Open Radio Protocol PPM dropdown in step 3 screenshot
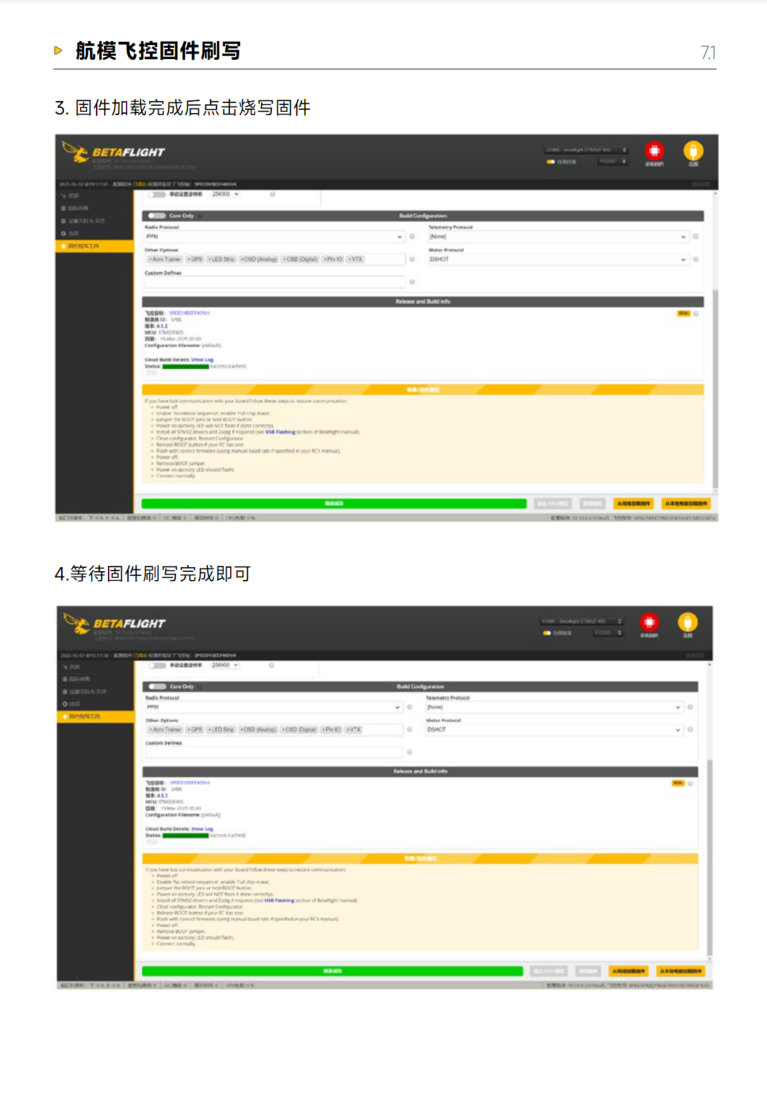The image size is (767, 1095). coord(275,237)
